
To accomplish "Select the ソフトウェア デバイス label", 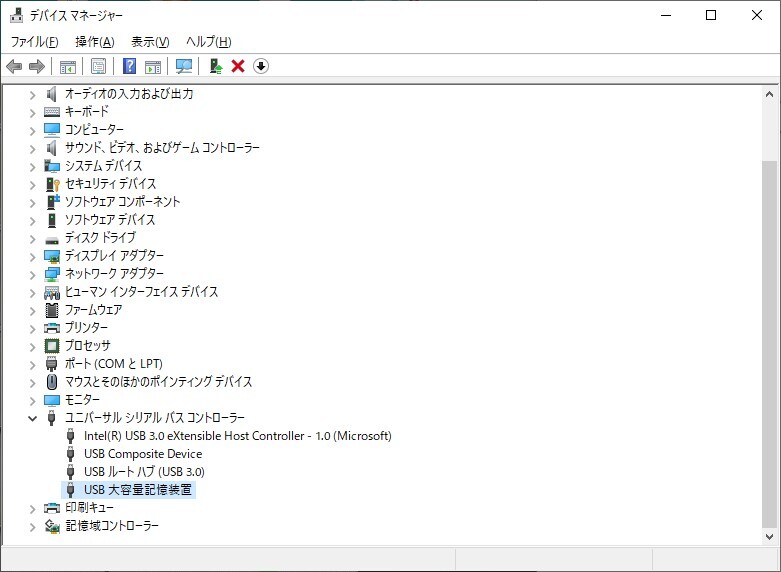I will [110, 220].
